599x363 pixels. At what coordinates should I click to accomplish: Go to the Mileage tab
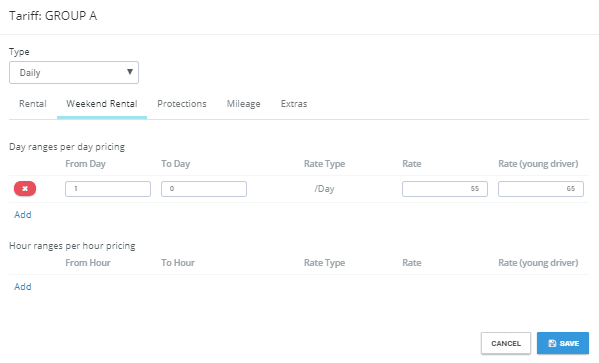coord(243,104)
